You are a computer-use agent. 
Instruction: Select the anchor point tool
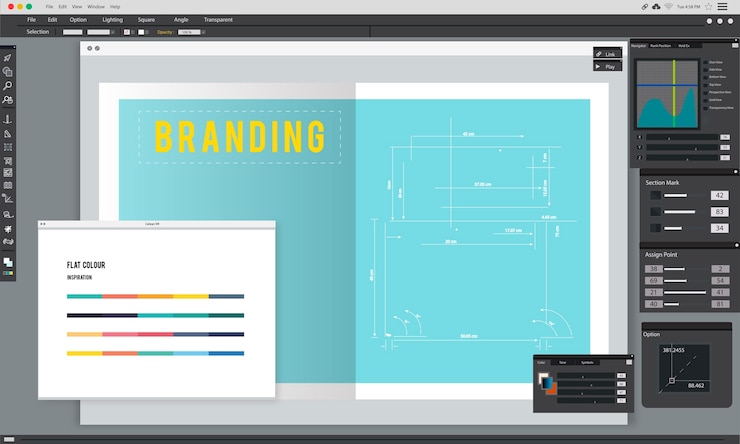coord(7,119)
